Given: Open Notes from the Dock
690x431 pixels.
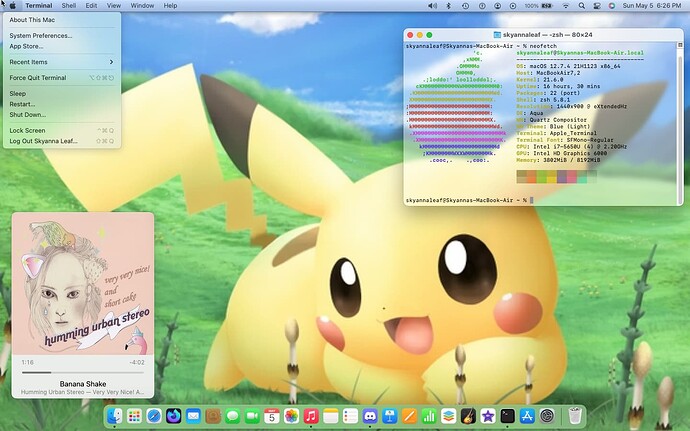Looking at the screenshot, I should tap(330, 416).
